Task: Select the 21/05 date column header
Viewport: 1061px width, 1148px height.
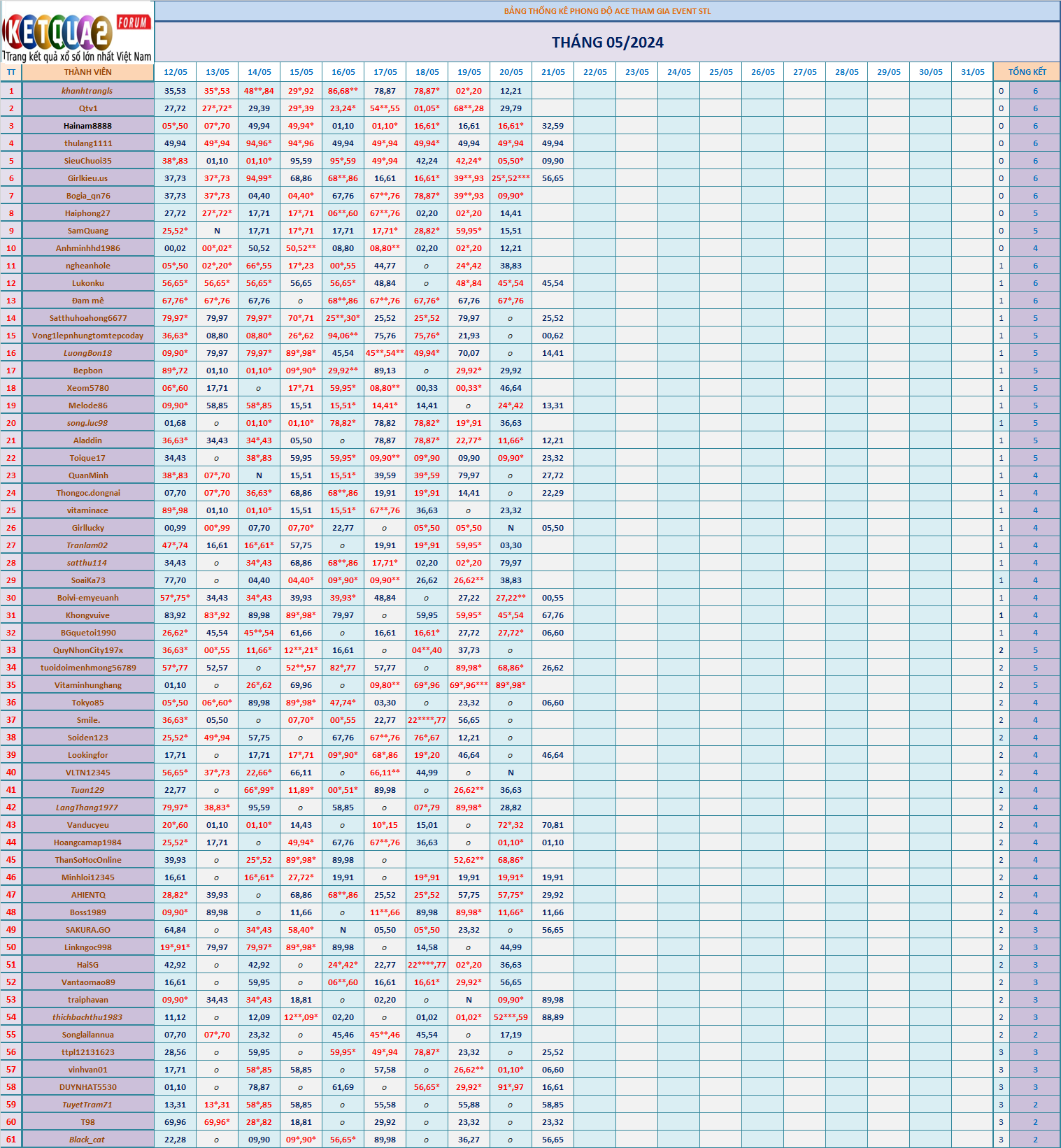Action: pos(553,72)
